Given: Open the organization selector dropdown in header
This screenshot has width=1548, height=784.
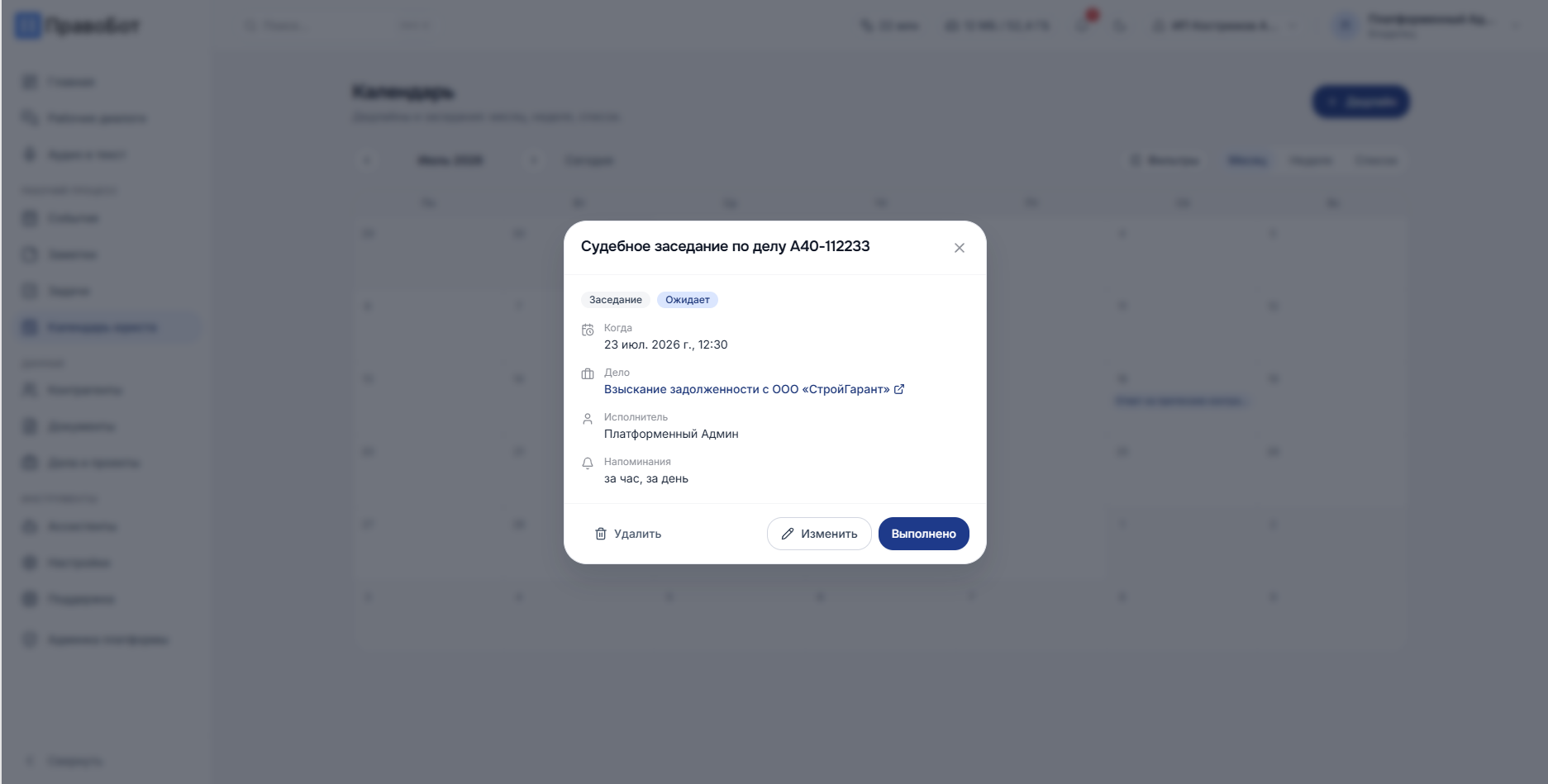Looking at the screenshot, I should [x=1225, y=26].
